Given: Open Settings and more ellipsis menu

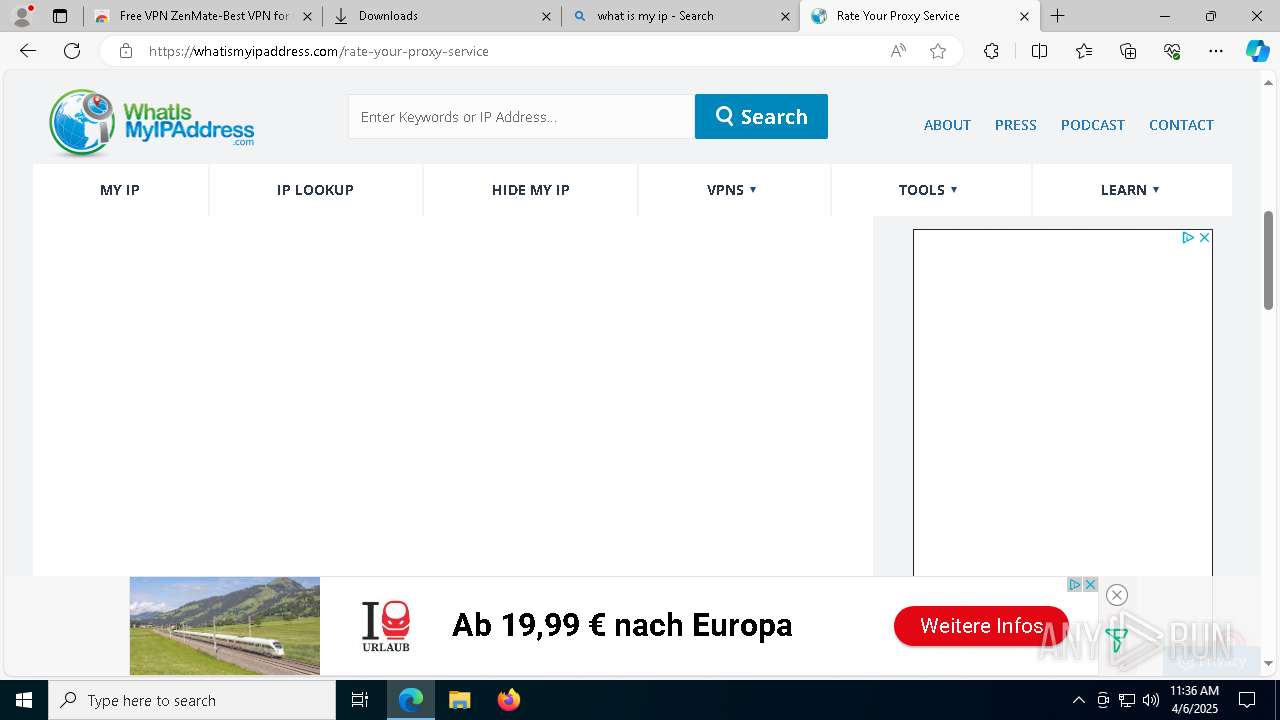Looking at the screenshot, I should [1216, 51].
